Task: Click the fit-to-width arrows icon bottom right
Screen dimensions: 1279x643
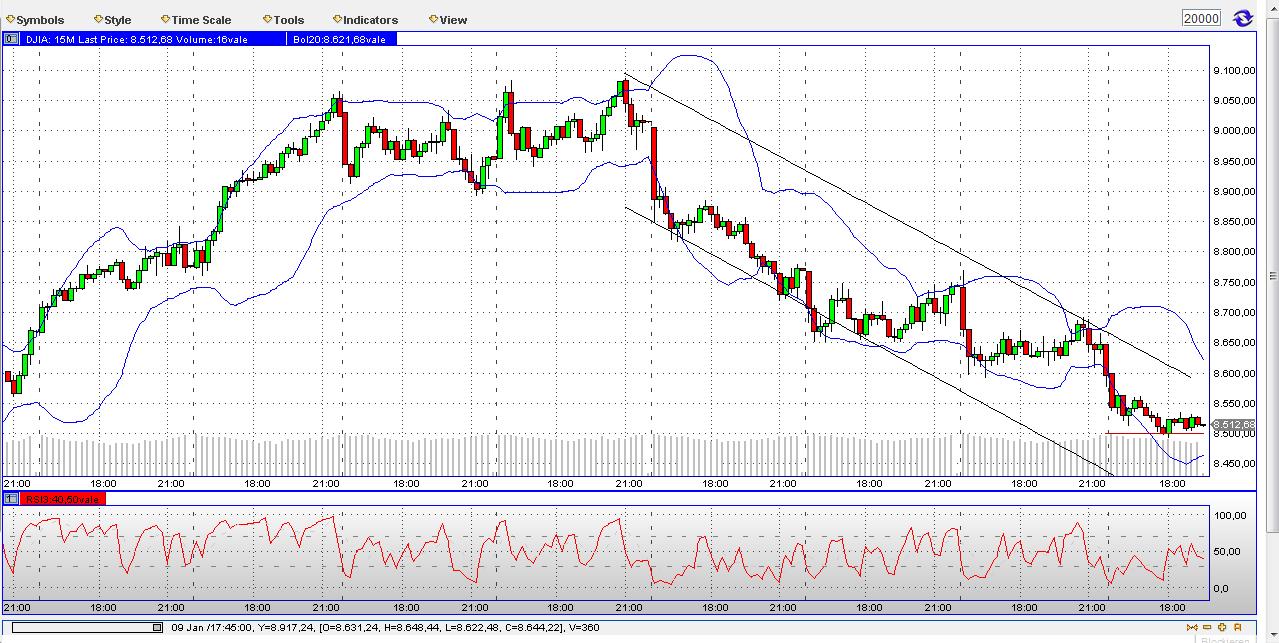Action: pyautogui.click(x=1191, y=627)
